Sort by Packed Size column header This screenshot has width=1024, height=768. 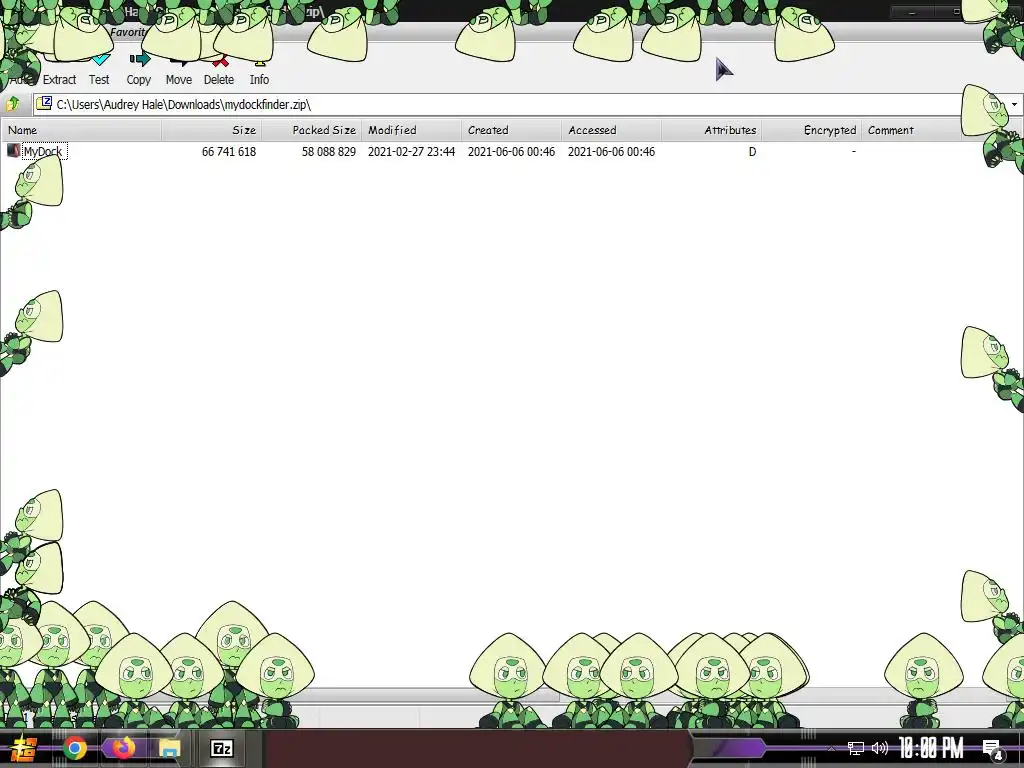click(312, 130)
